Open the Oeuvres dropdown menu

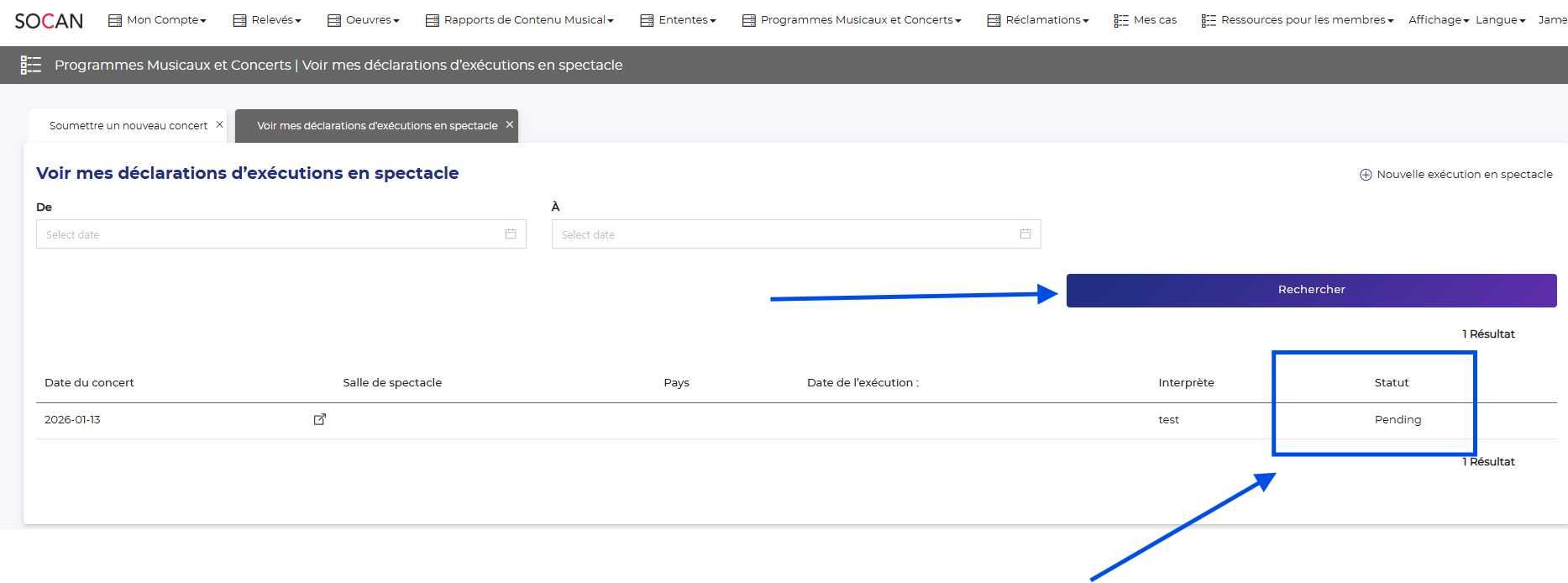tap(364, 20)
